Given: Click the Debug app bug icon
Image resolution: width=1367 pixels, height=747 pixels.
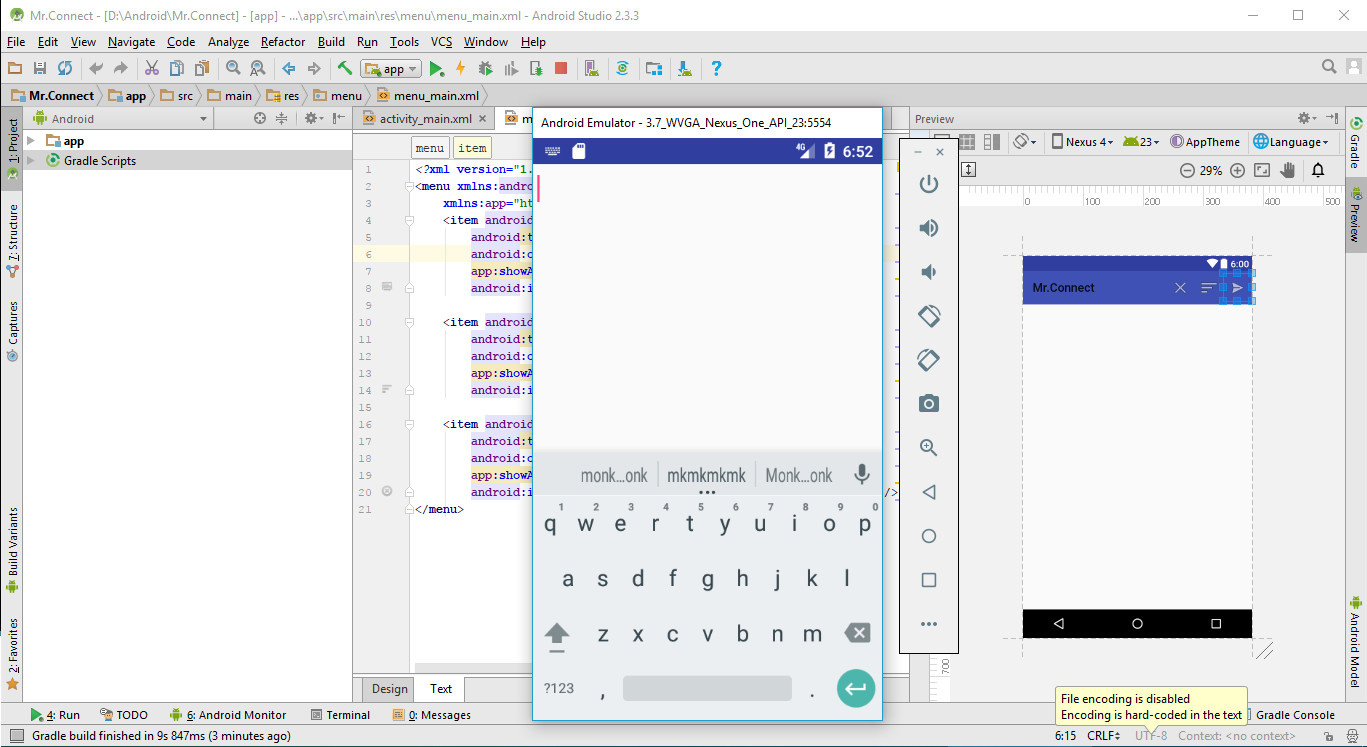Looking at the screenshot, I should 486,68.
